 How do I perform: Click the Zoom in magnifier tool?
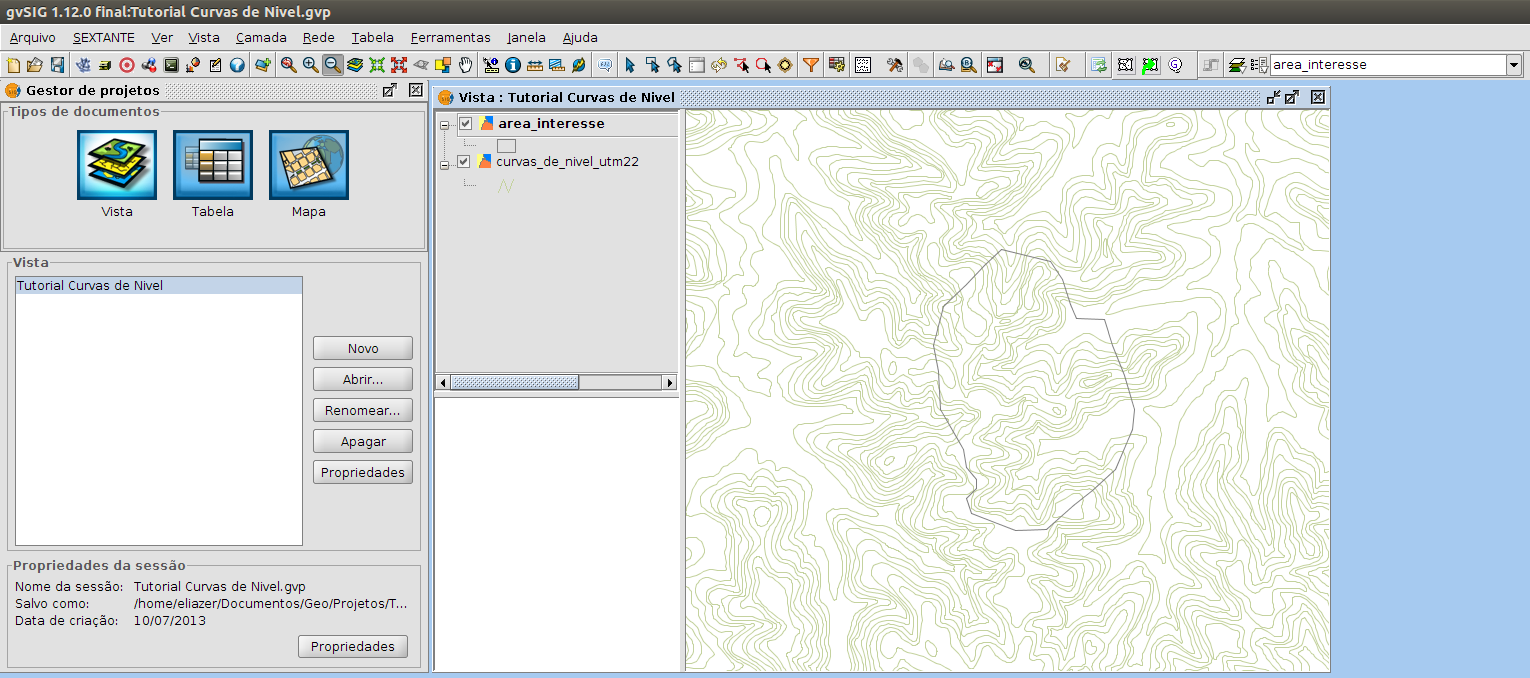point(310,65)
